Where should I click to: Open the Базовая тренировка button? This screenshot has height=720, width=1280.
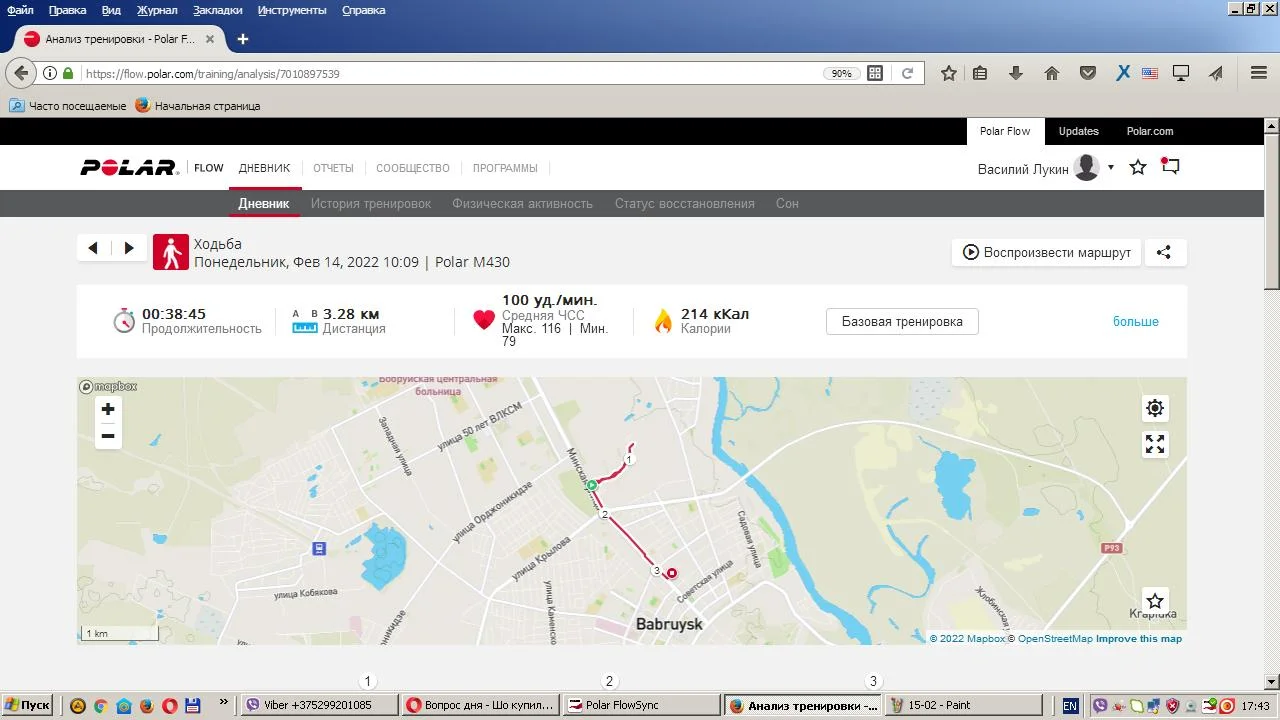(x=902, y=321)
